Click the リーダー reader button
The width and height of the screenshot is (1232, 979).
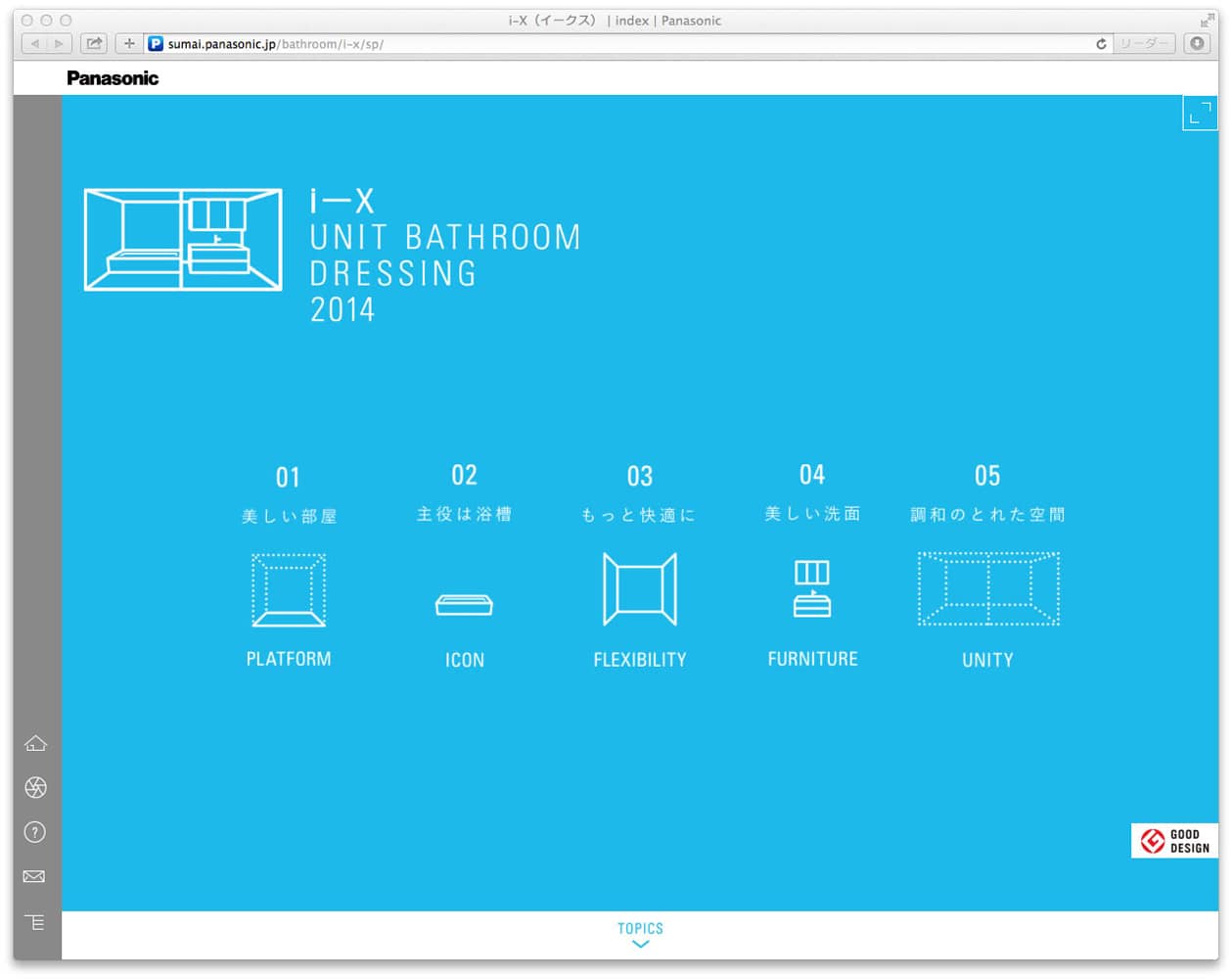[x=1144, y=44]
